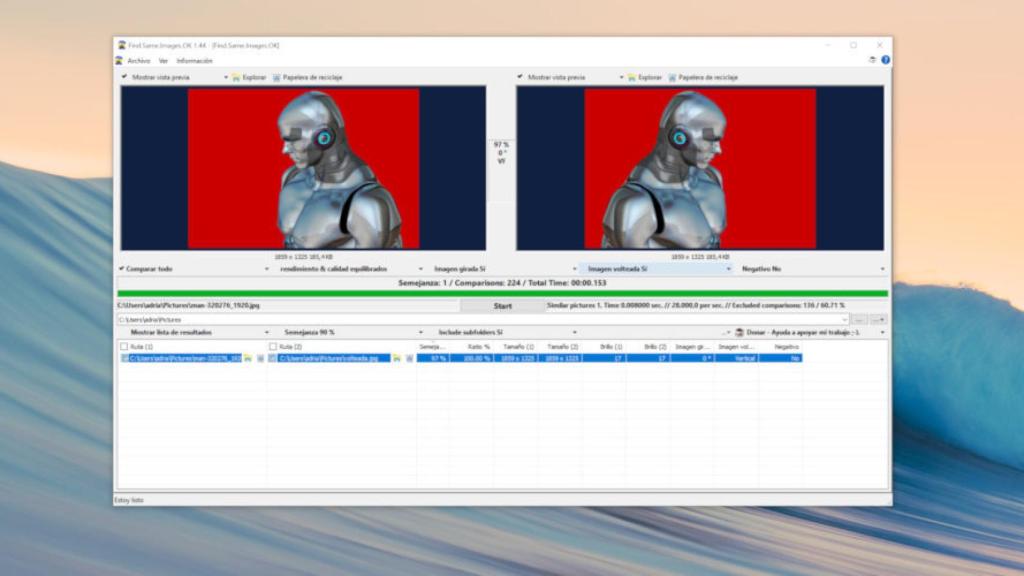Open the Información menu
The width and height of the screenshot is (1024, 576).
pyautogui.click(x=194, y=61)
